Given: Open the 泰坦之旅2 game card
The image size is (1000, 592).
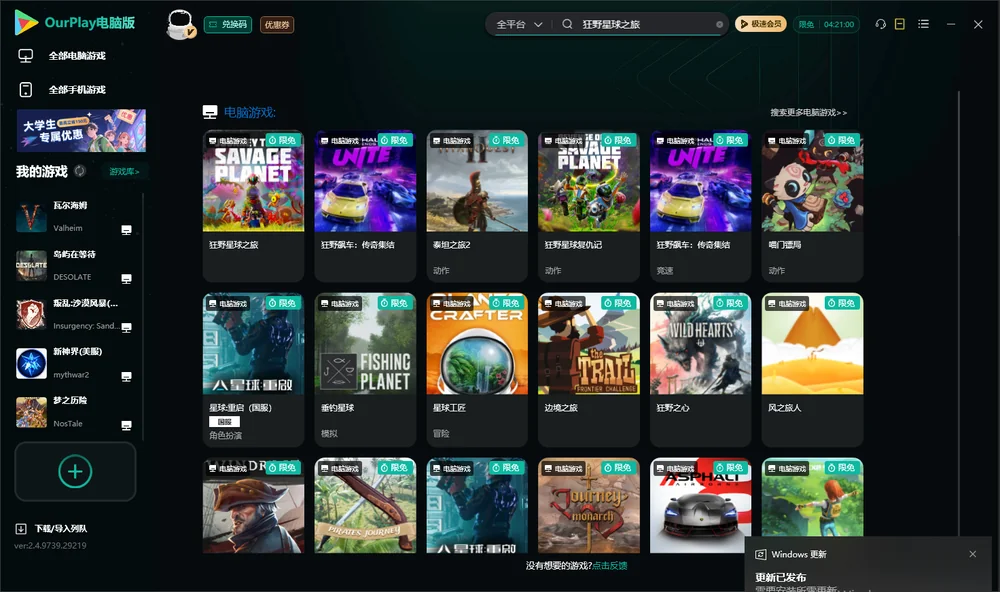Looking at the screenshot, I should (x=477, y=205).
